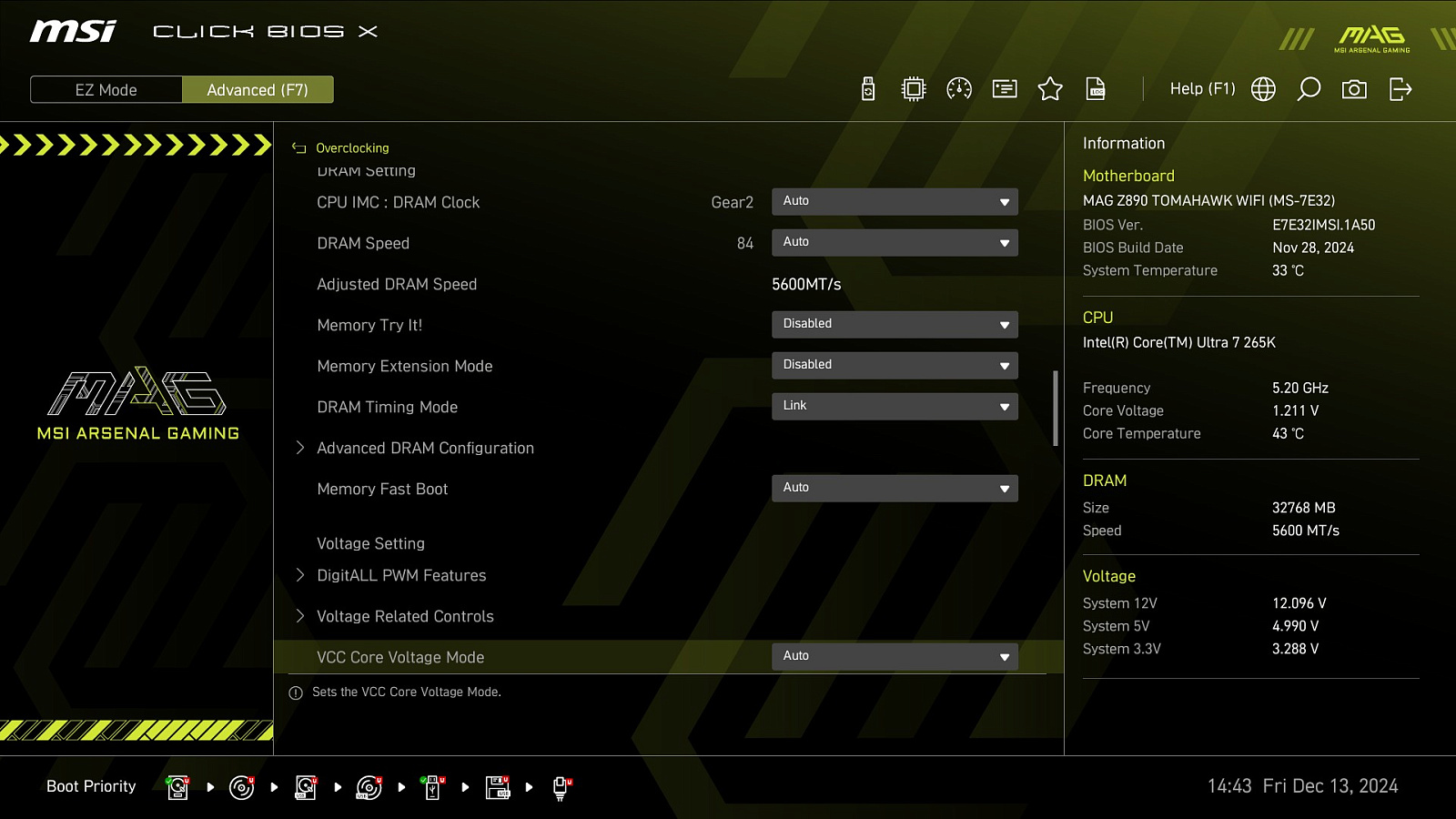Click the BIOS version E7E32IMSI.1A50

click(1324, 225)
